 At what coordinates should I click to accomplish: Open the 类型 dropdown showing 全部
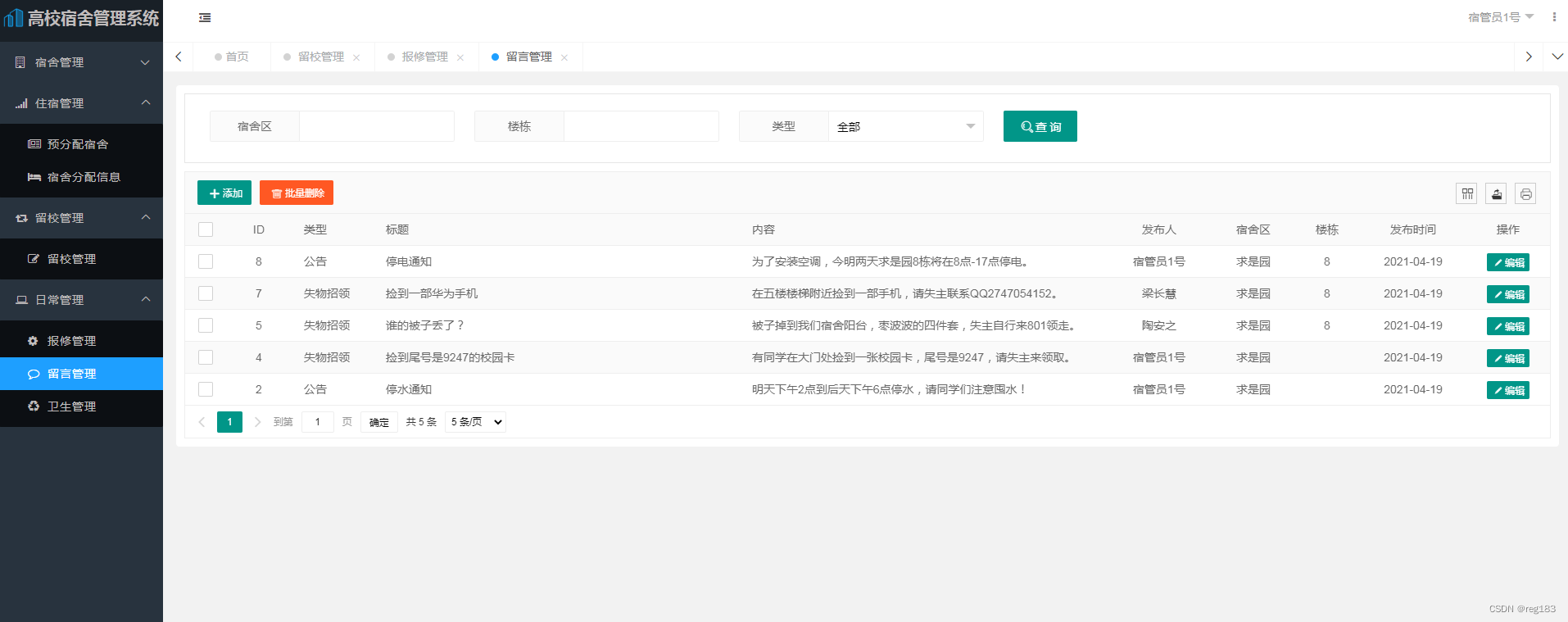click(905, 126)
